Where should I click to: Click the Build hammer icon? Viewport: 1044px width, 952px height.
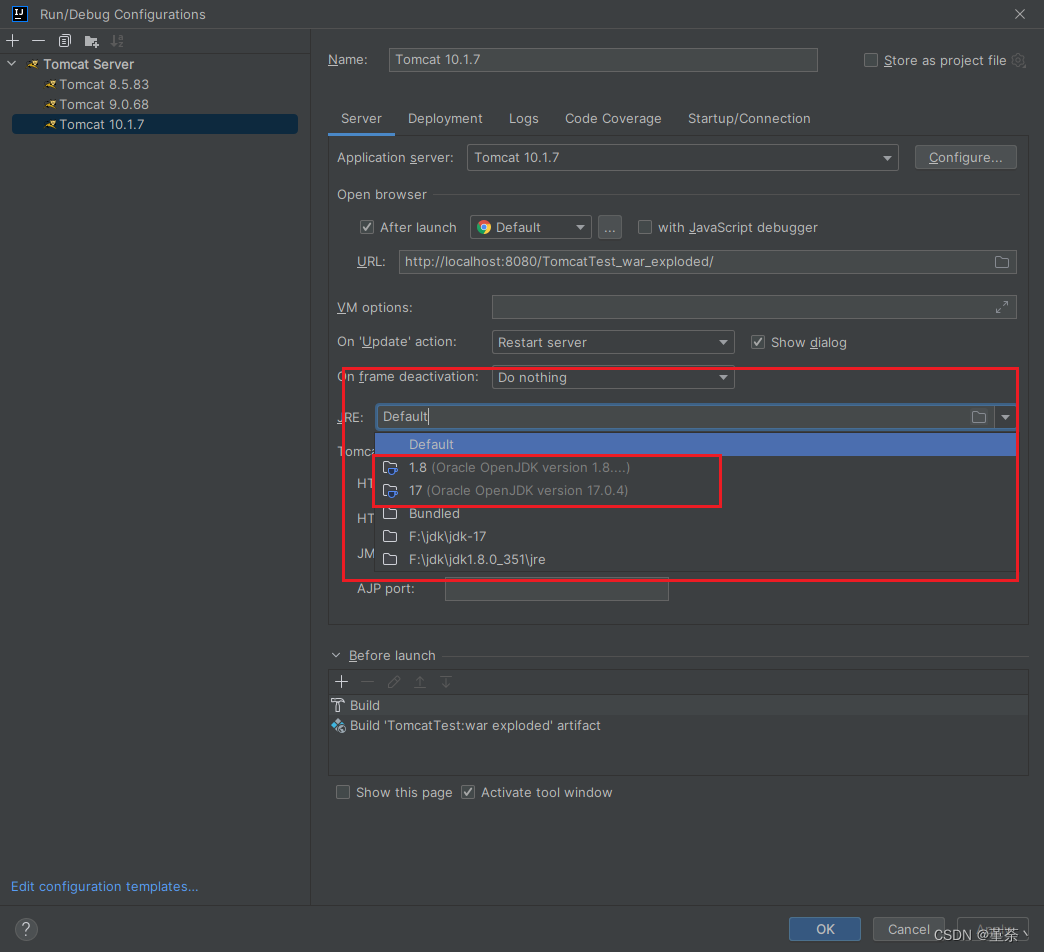point(338,706)
